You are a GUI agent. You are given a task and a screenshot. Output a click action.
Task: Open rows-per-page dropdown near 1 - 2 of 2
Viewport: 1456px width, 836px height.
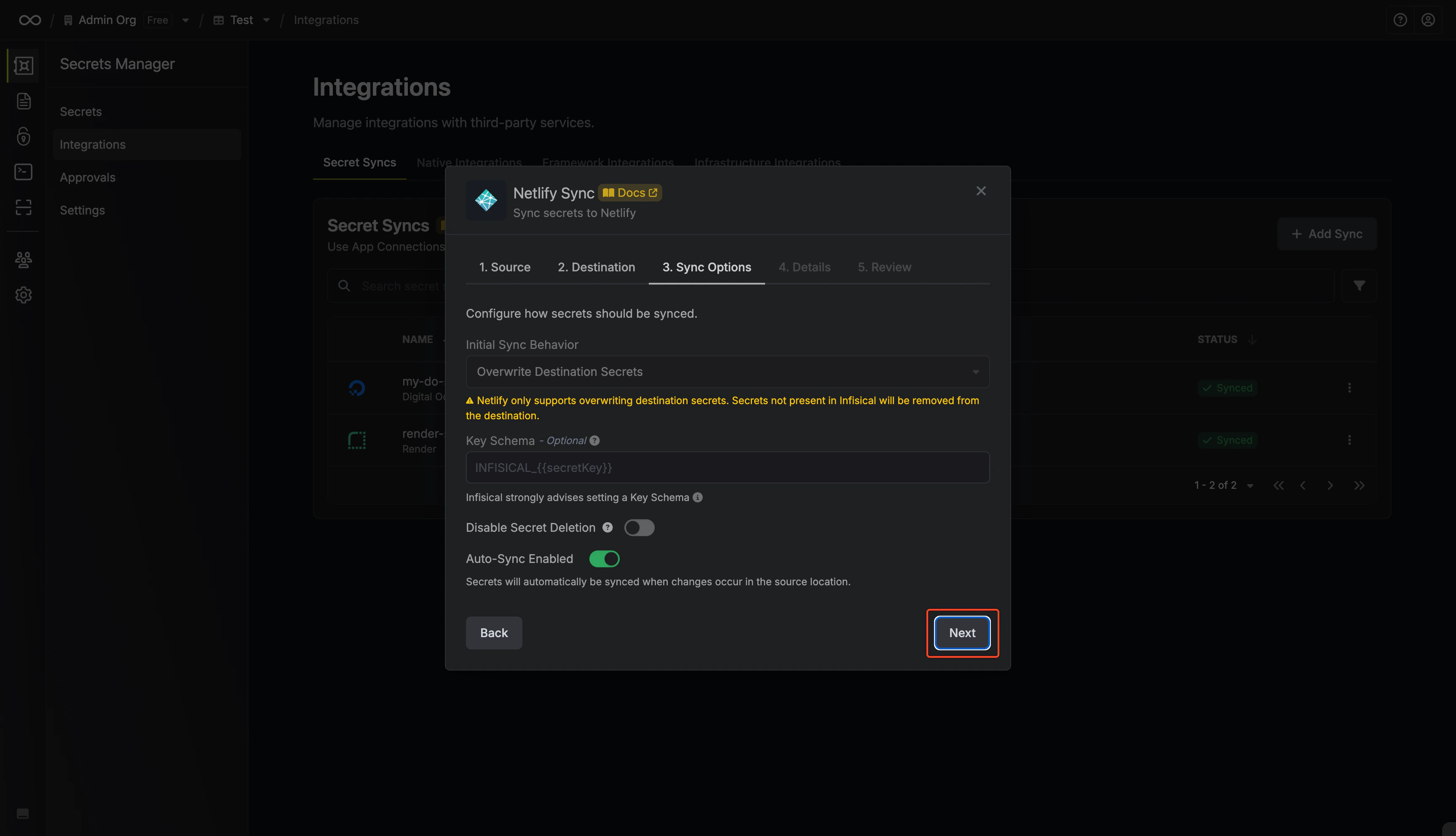(1250, 486)
